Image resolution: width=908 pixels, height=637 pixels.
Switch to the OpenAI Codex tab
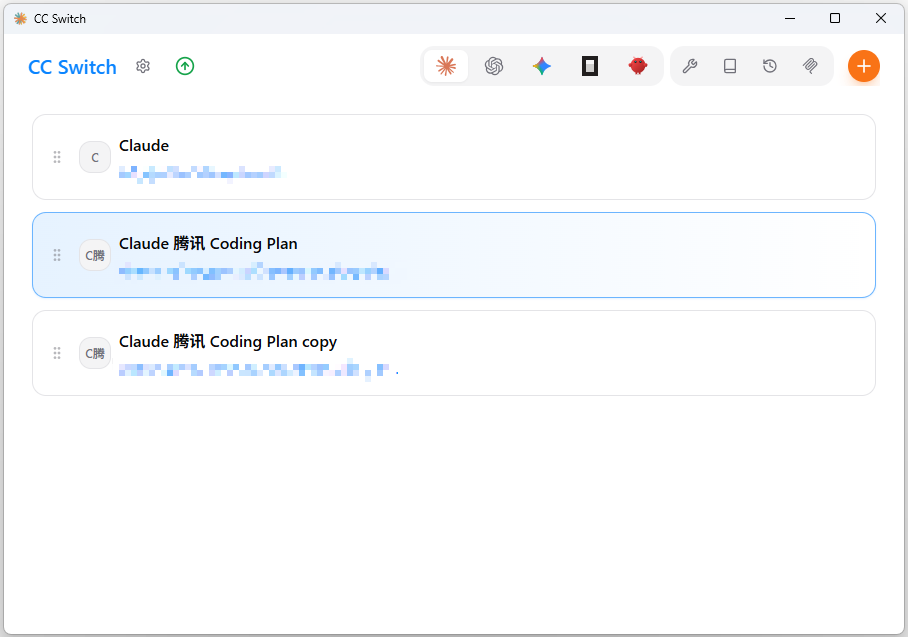494,66
